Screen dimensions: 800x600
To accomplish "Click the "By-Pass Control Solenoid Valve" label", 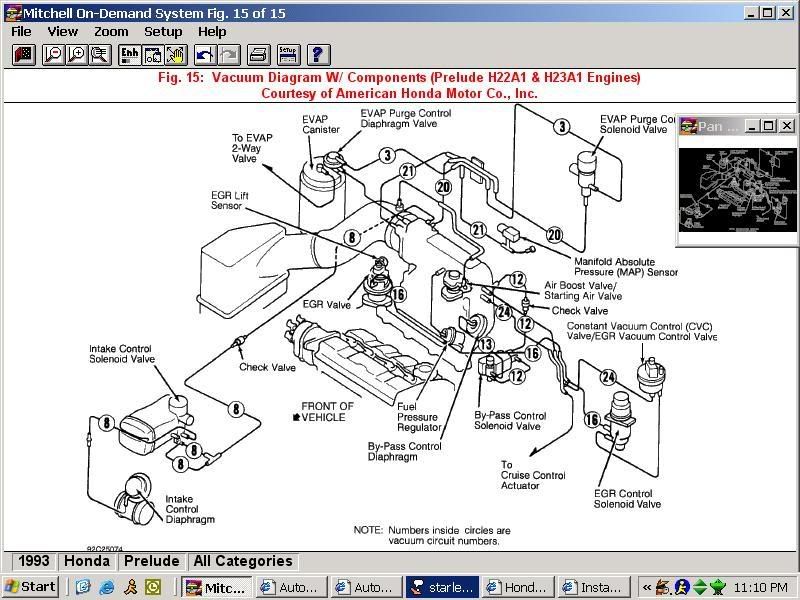I will pos(510,421).
